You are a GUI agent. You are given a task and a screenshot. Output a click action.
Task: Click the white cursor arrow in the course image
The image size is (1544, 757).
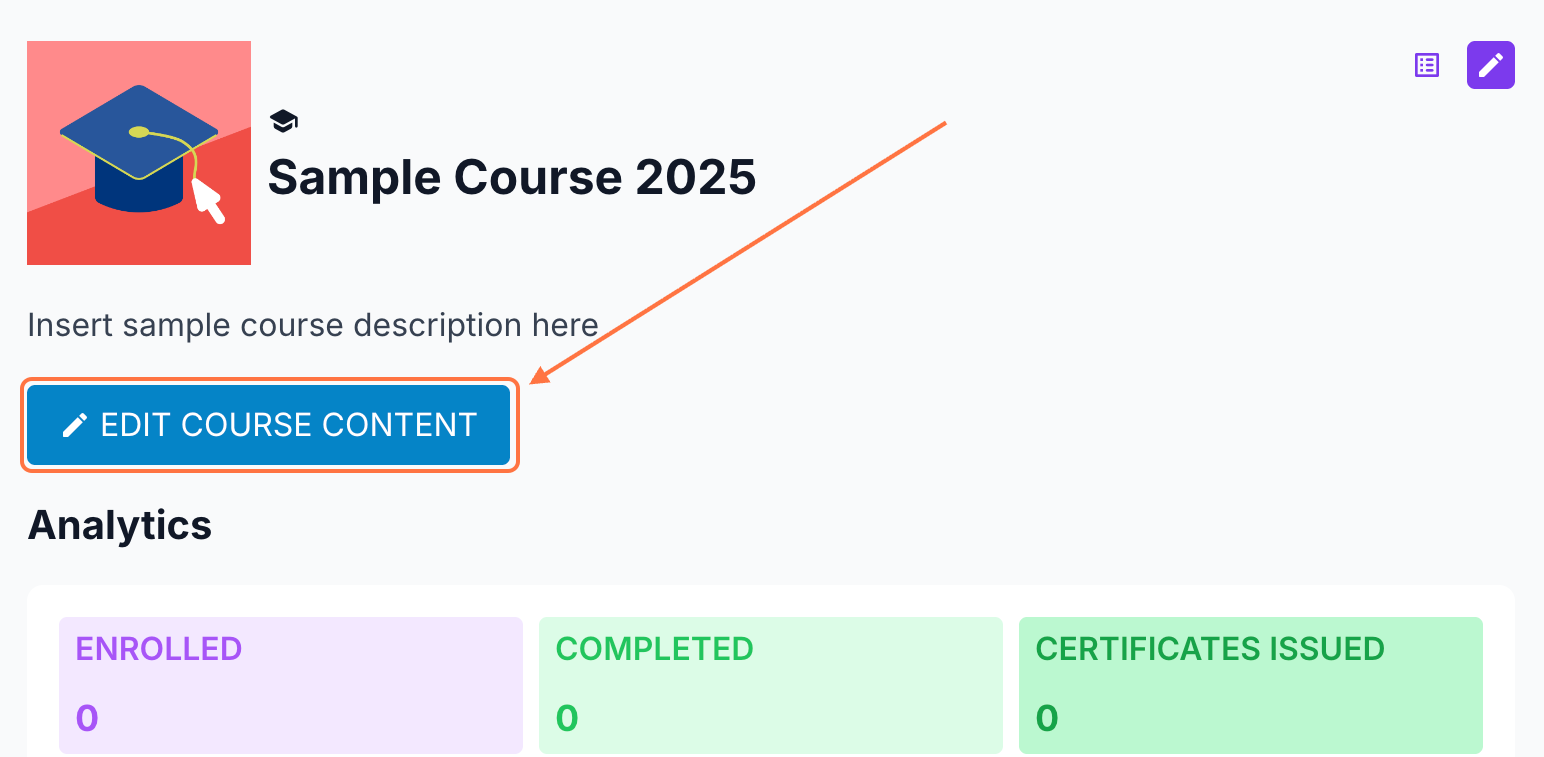tap(208, 199)
